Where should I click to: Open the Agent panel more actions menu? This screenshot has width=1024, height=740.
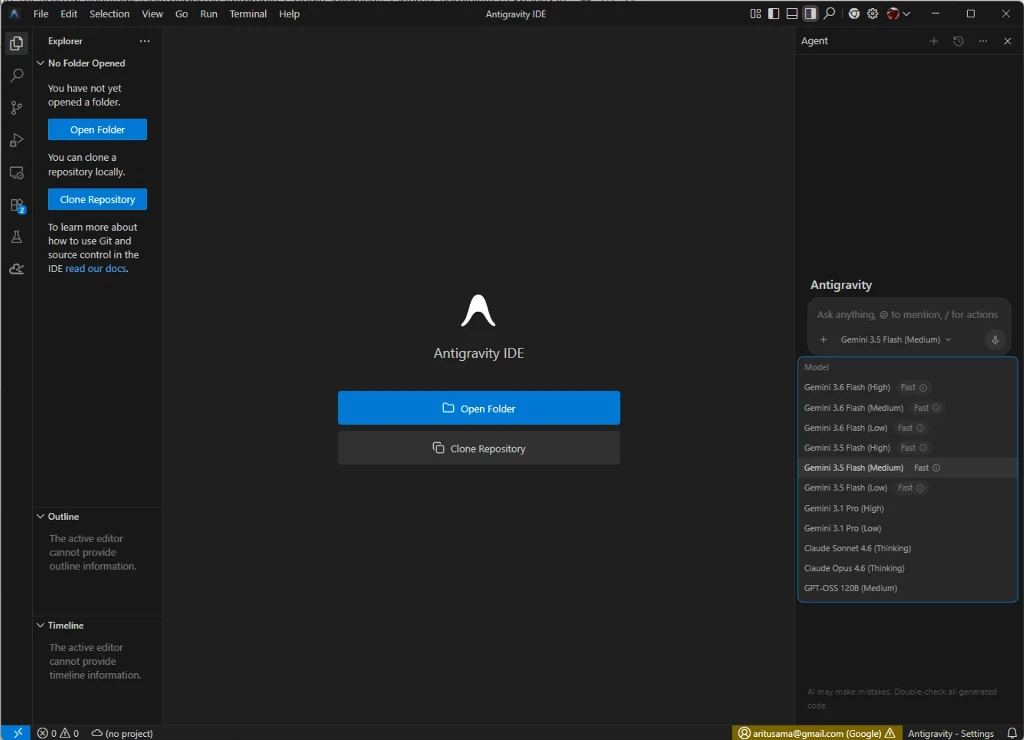click(983, 40)
